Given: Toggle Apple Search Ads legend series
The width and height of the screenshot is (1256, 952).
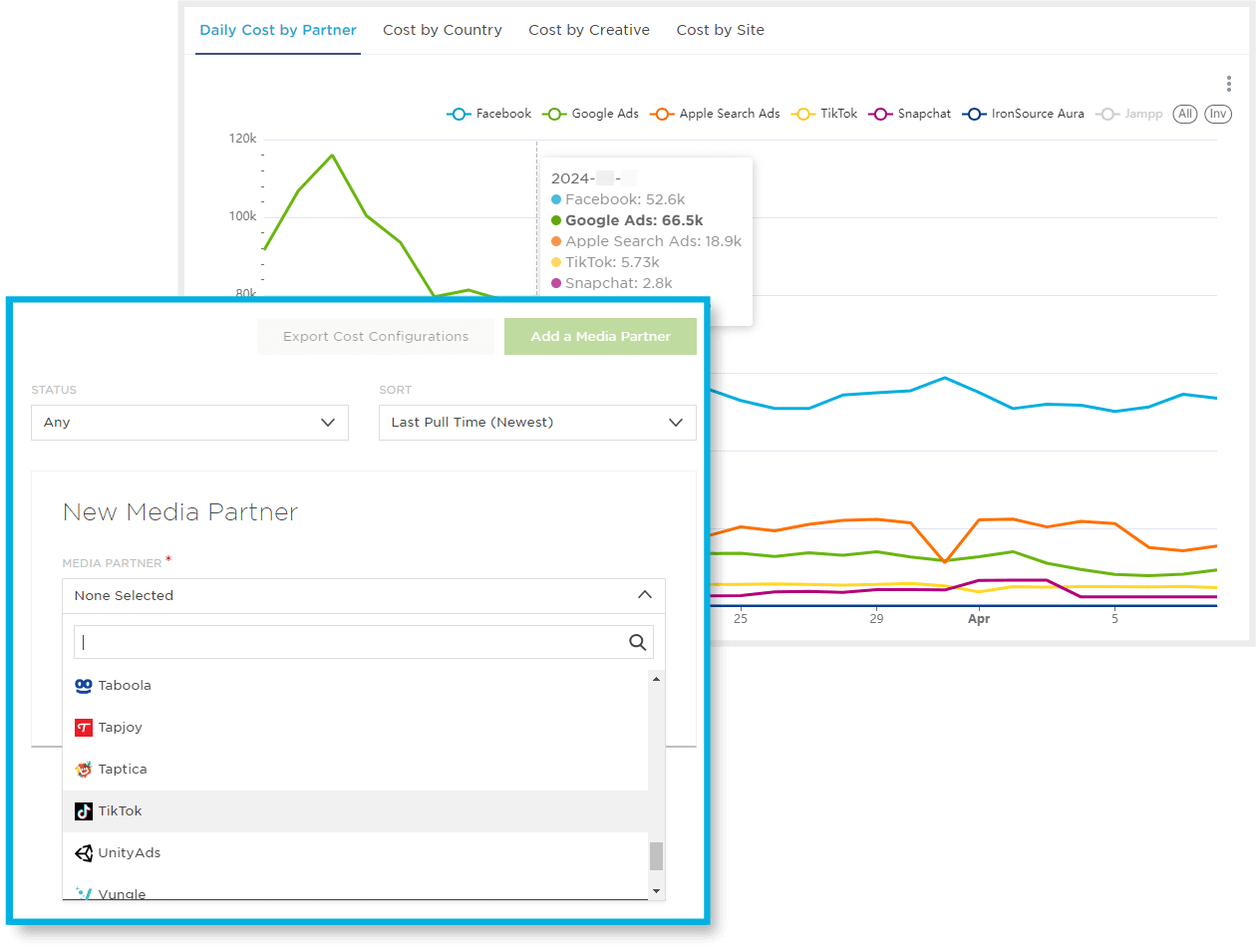Looking at the screenshot, I should click(715, 114).
